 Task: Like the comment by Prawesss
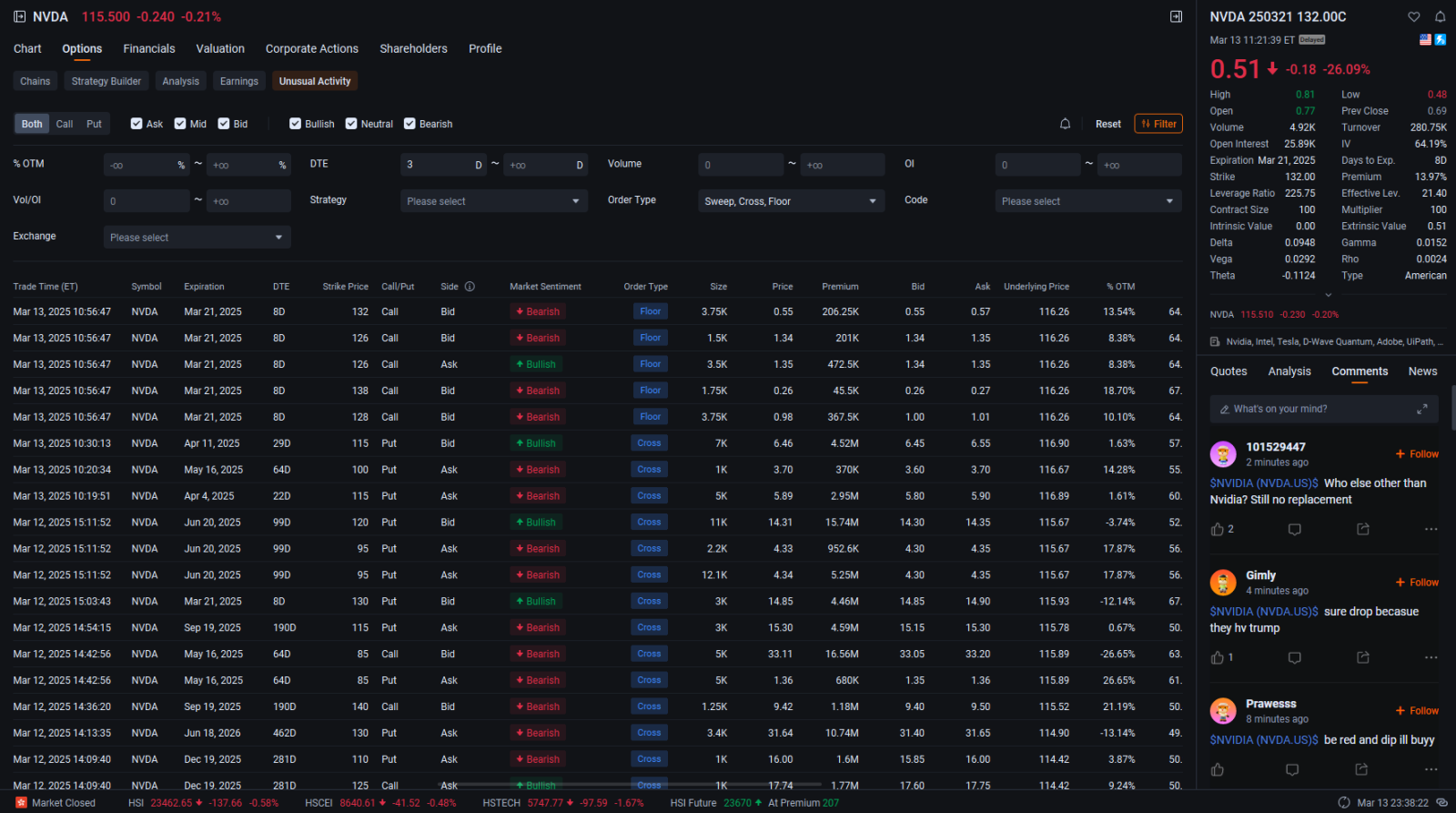pos(1218,770)
